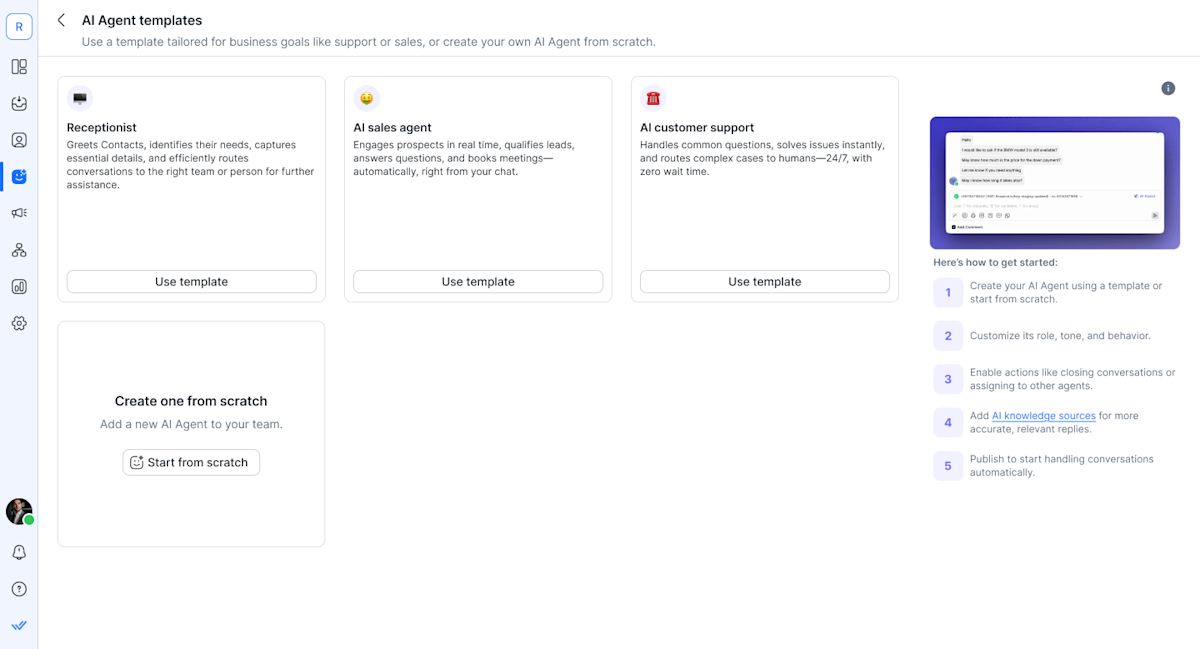Open the Reports icon in the sidebar
The image size is (1200, 649).
point(19,286)
